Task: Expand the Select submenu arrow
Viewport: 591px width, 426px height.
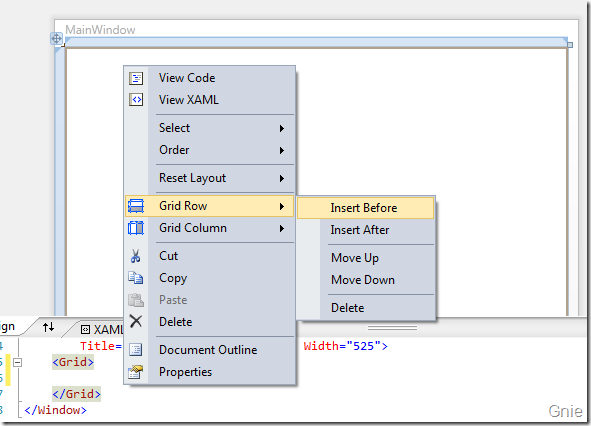Action: pyautogui.click(x=282, y=129)
